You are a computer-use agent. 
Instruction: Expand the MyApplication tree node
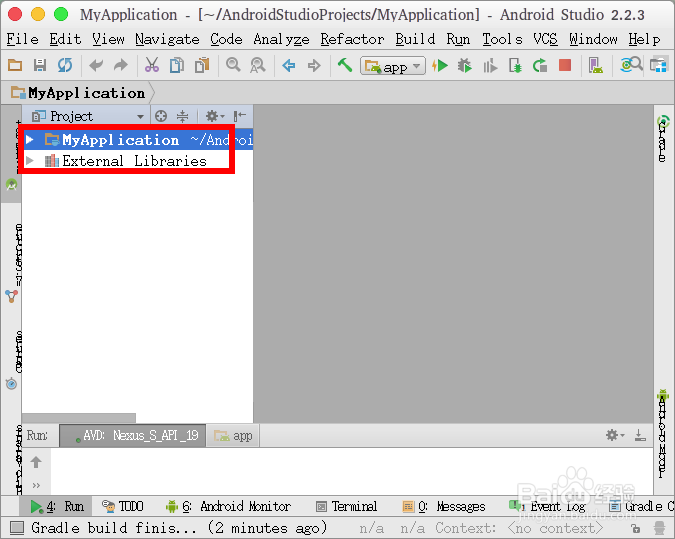click(x=29, y=139)
